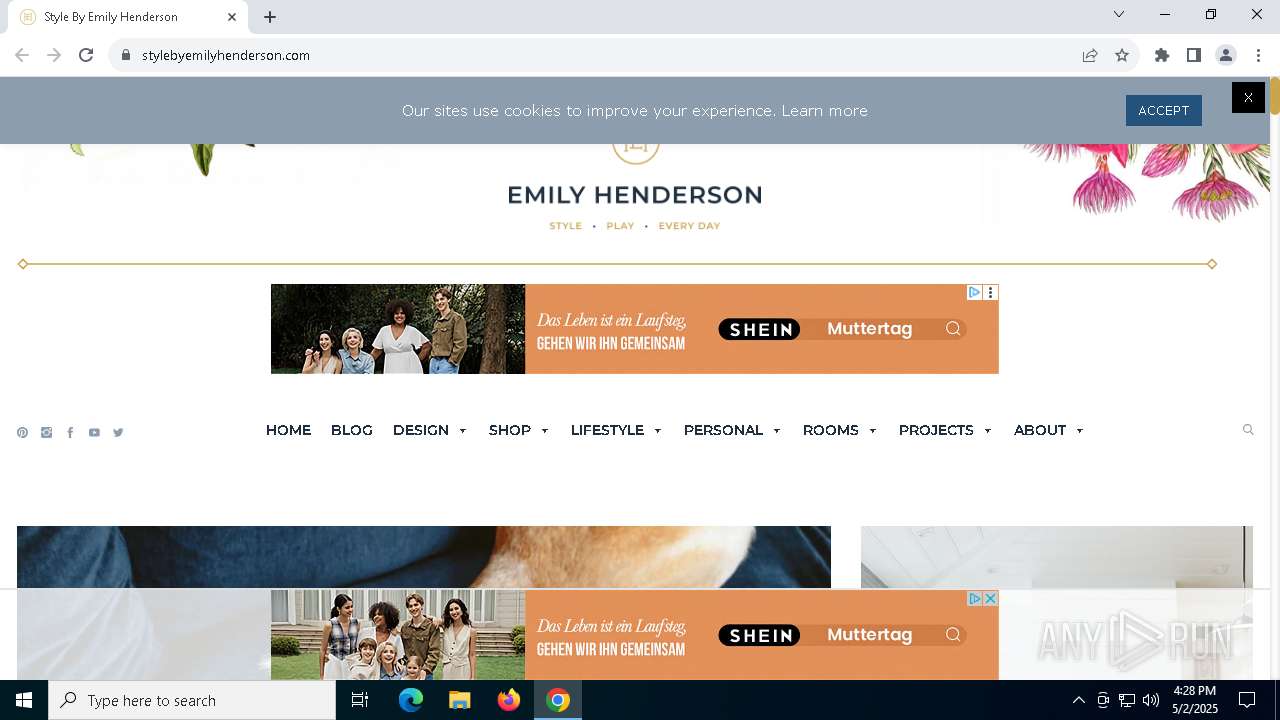Open the top SHEIN ad's AdChoices icon
This screenshot has height=720, width=1280.
click(974, 292)
